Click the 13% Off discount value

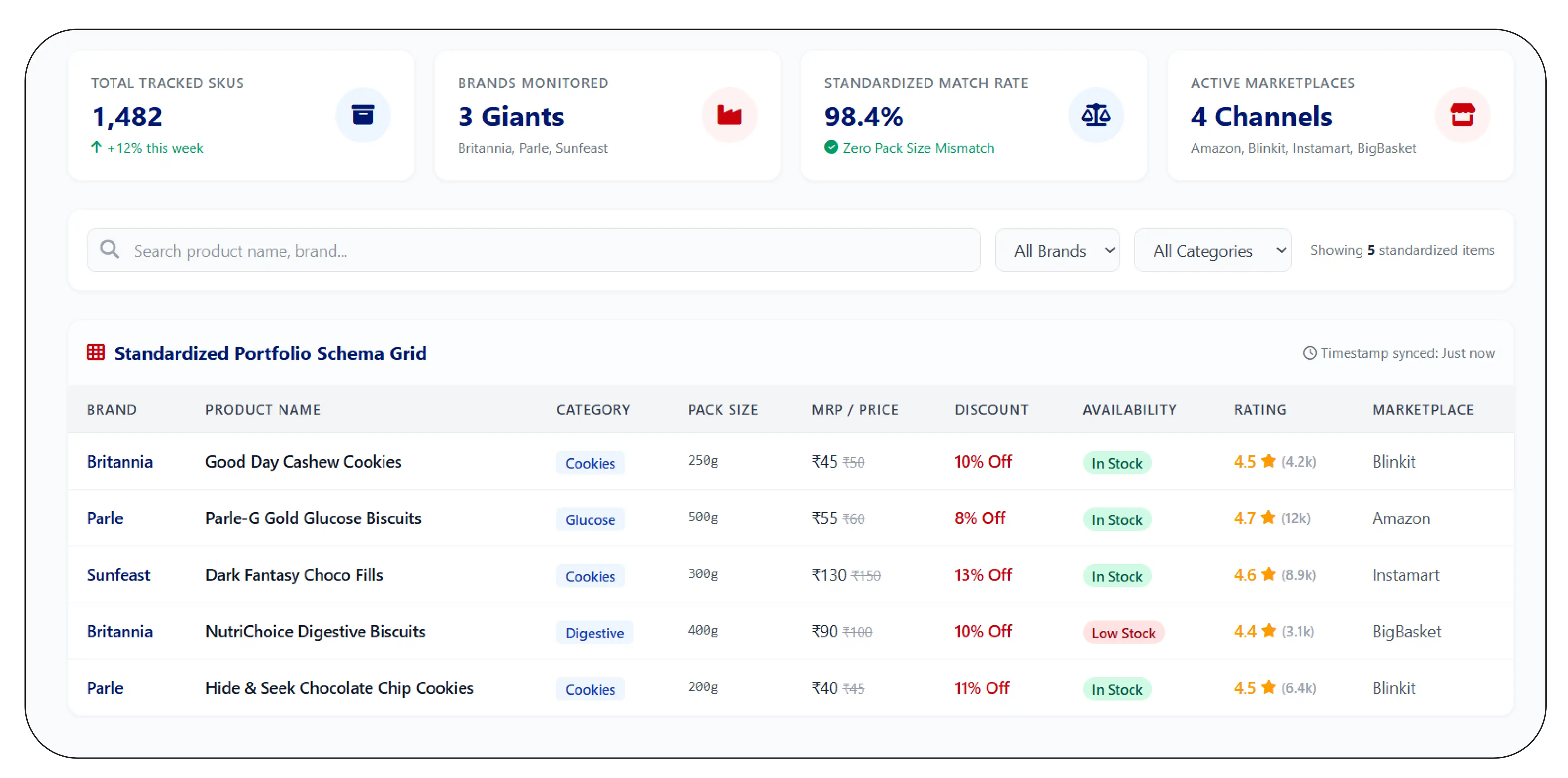point(982,575)
